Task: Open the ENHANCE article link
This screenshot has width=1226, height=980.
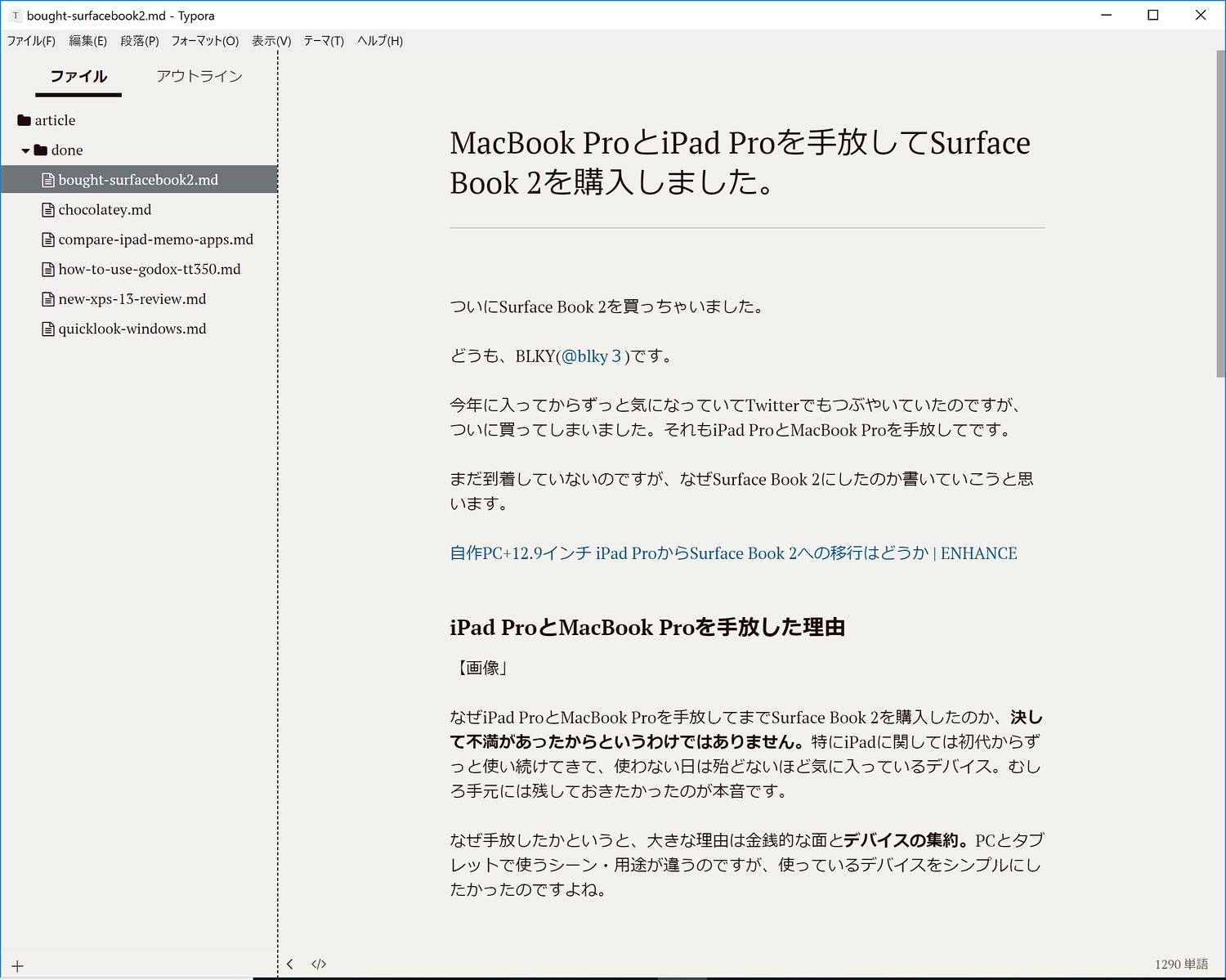Action: pos(733,553)
